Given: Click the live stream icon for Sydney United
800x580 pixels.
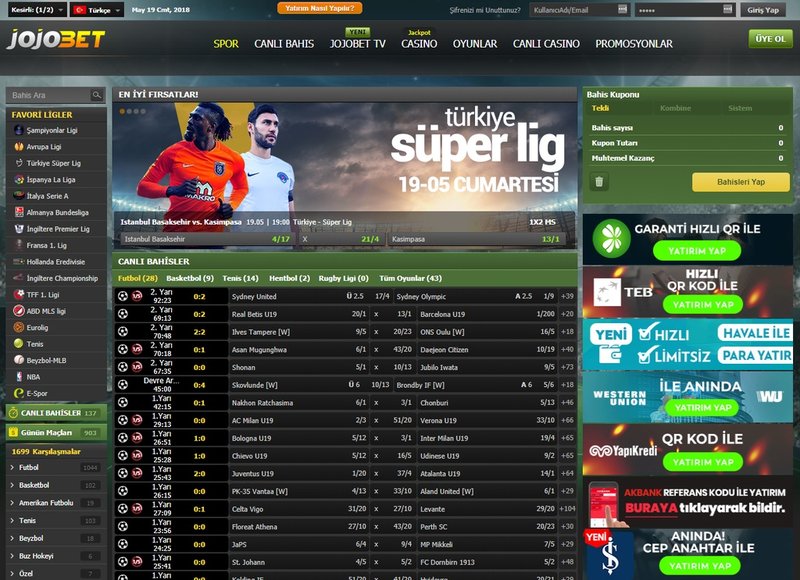Looking at the screenshot, I should (x=137, y=296).
